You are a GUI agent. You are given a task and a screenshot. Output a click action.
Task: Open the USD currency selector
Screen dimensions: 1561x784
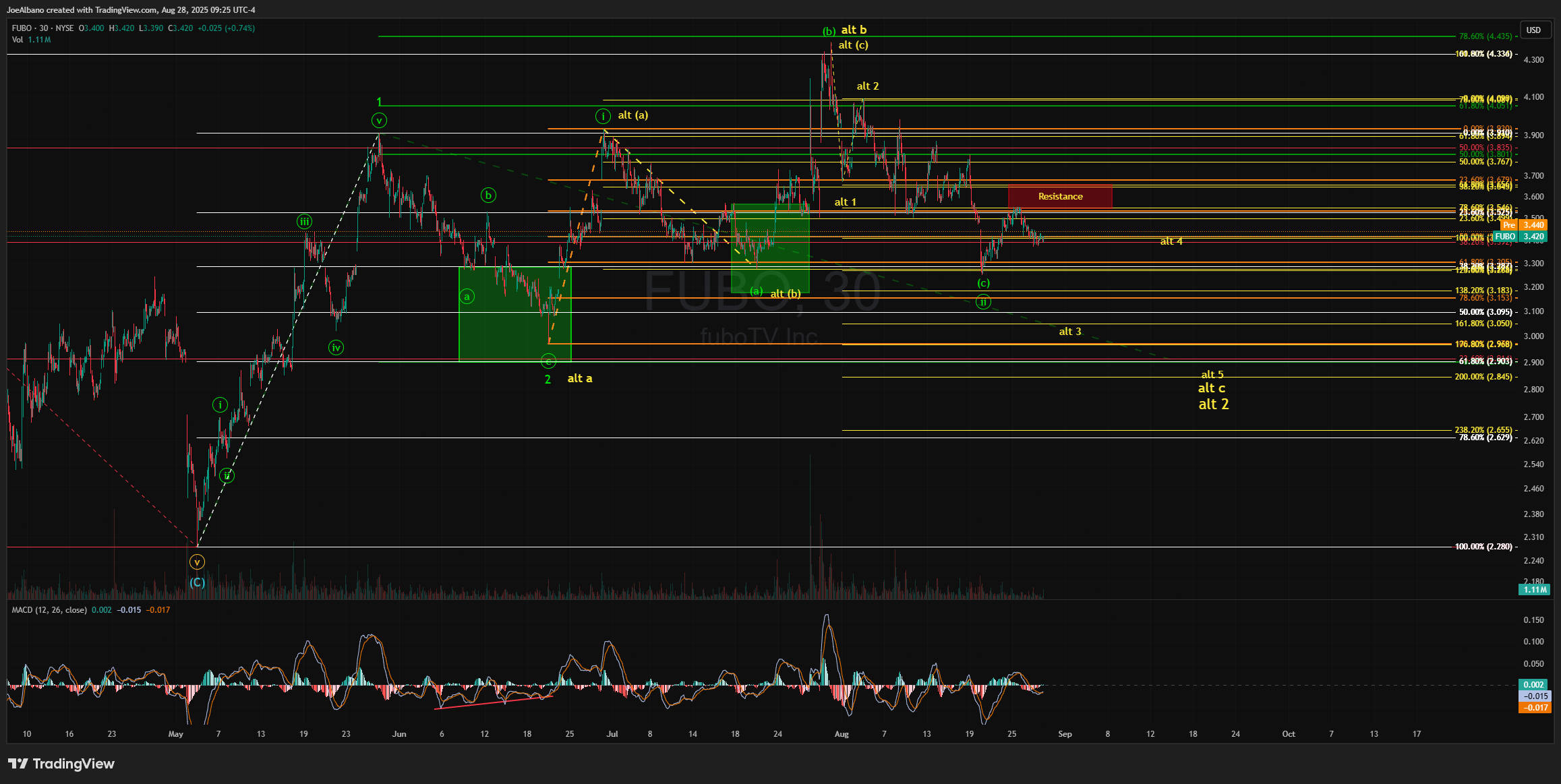tap(1534, 30)
